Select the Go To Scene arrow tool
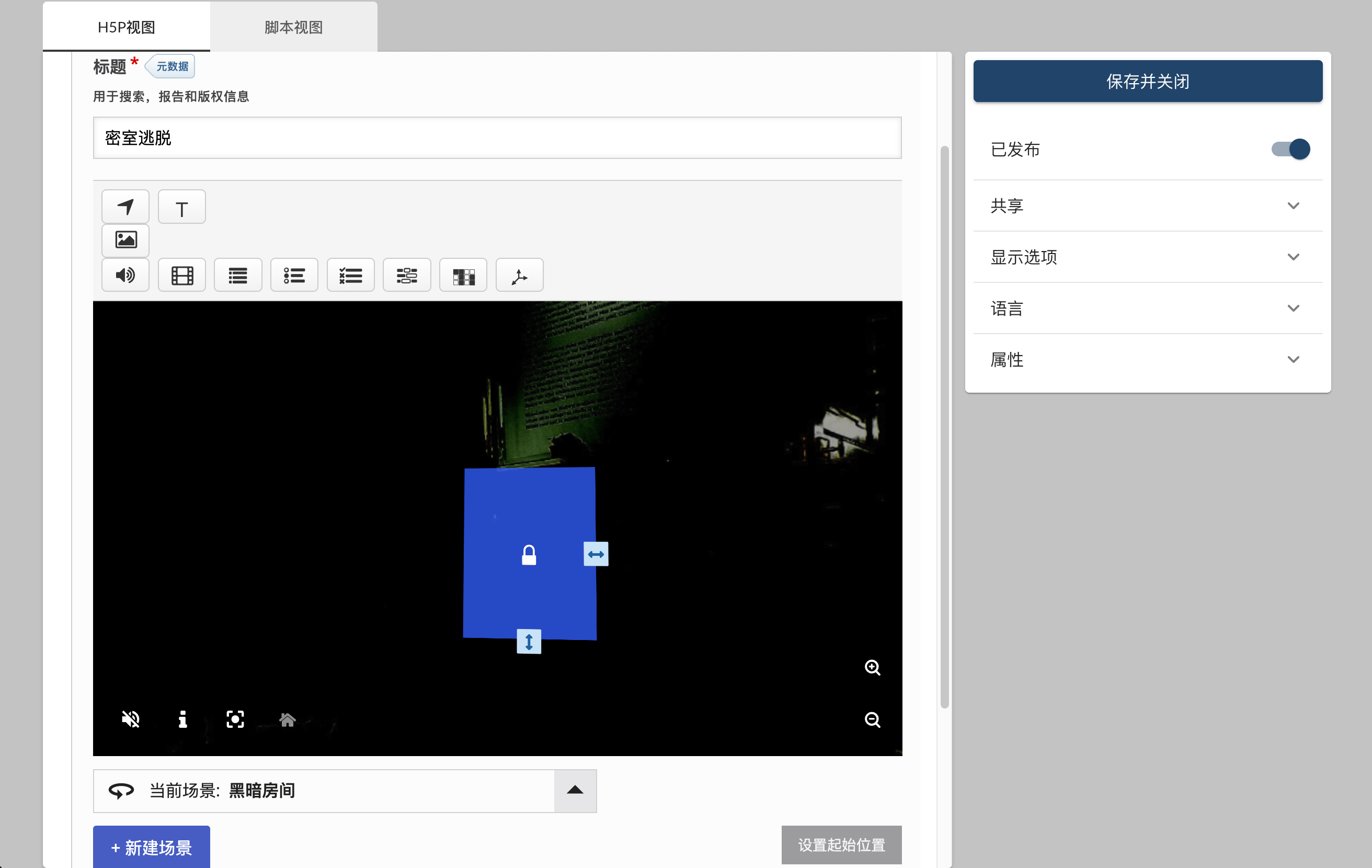 [x=125, y=207]
